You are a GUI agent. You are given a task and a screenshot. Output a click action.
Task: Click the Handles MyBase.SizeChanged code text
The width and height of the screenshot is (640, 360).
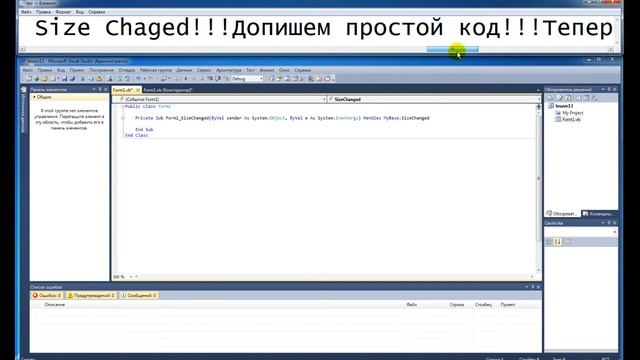pyautogui.click(x=396, y=118)
